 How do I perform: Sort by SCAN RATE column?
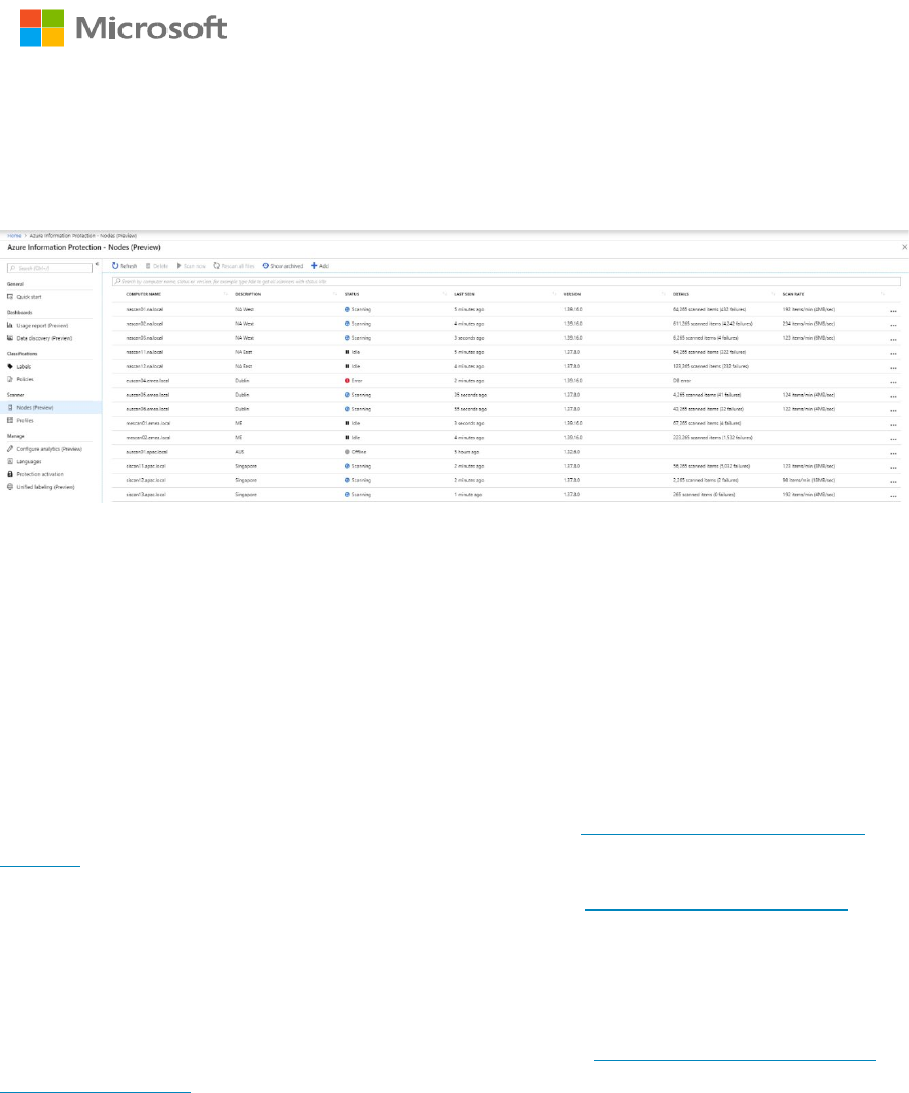793,294
